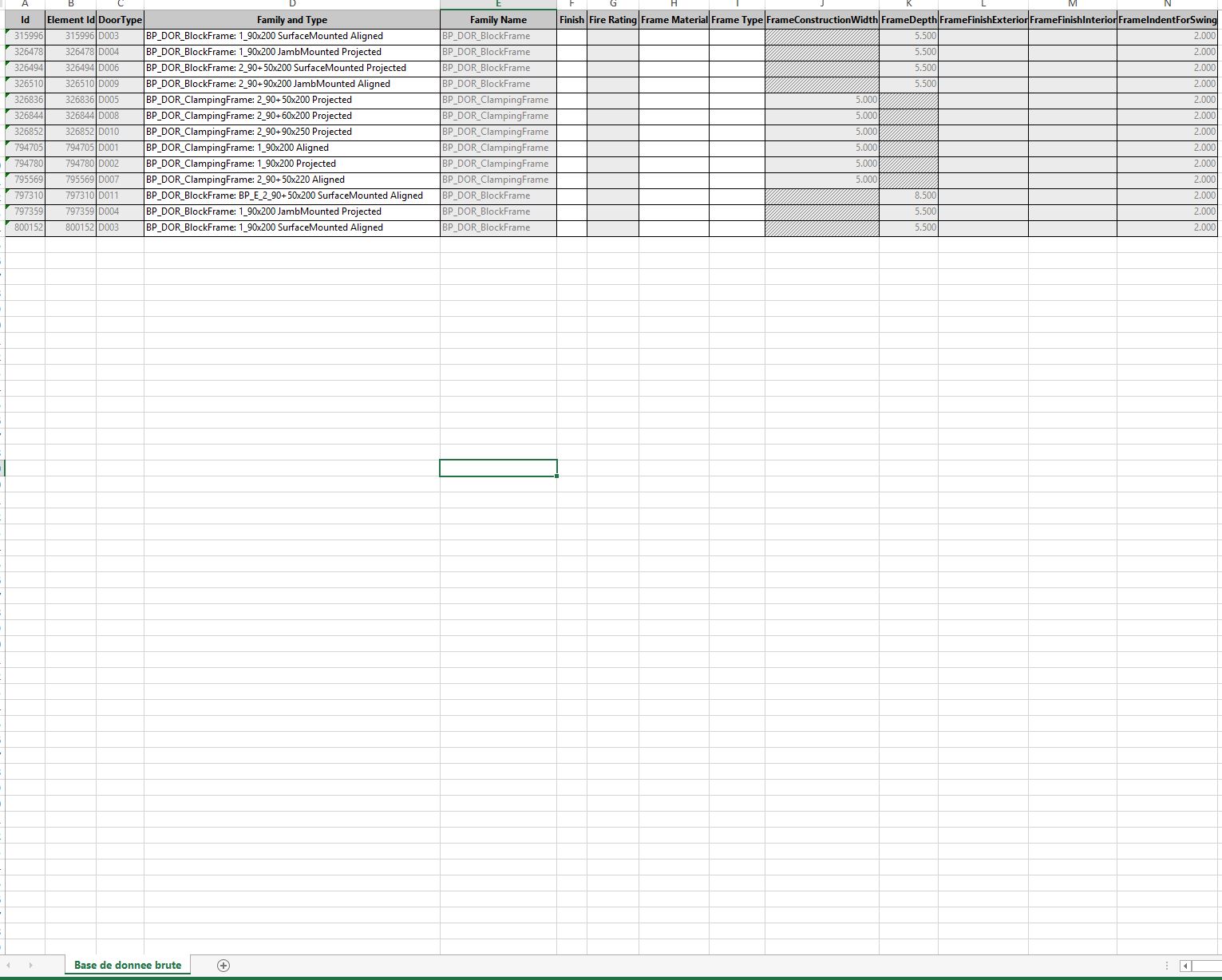The image size is (1222, 980).
Task: Select DoorType cell D011
Action: (x=121, y=196)
